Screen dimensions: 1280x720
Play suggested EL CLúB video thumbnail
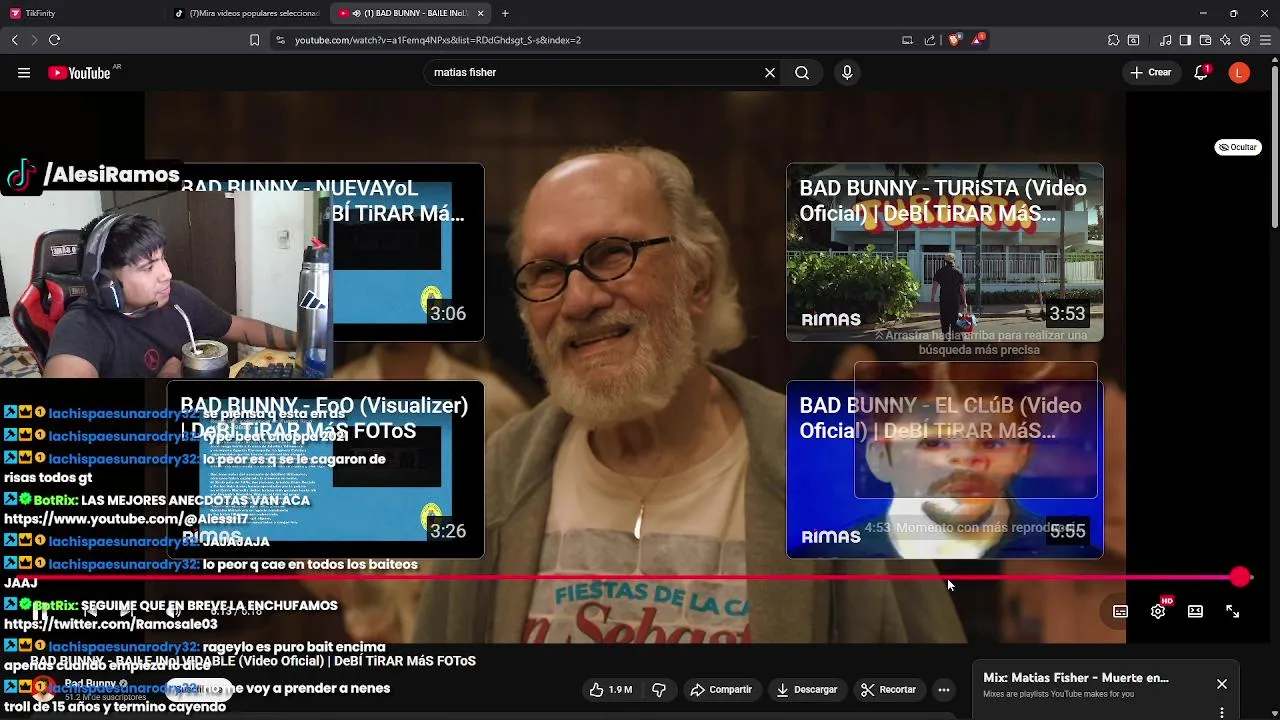(945, 469)
